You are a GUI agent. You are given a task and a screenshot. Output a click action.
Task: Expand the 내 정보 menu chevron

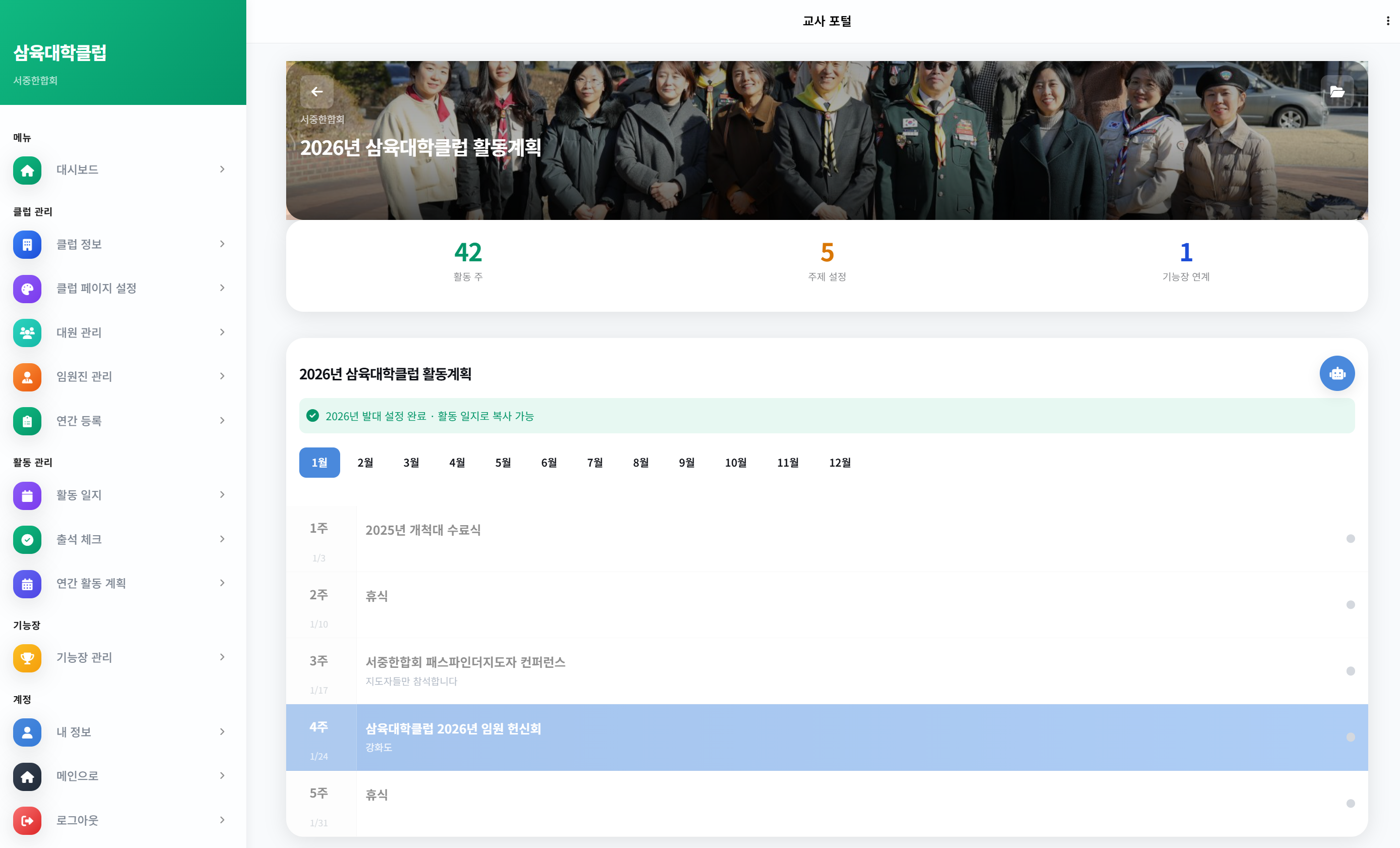[222, 732]
